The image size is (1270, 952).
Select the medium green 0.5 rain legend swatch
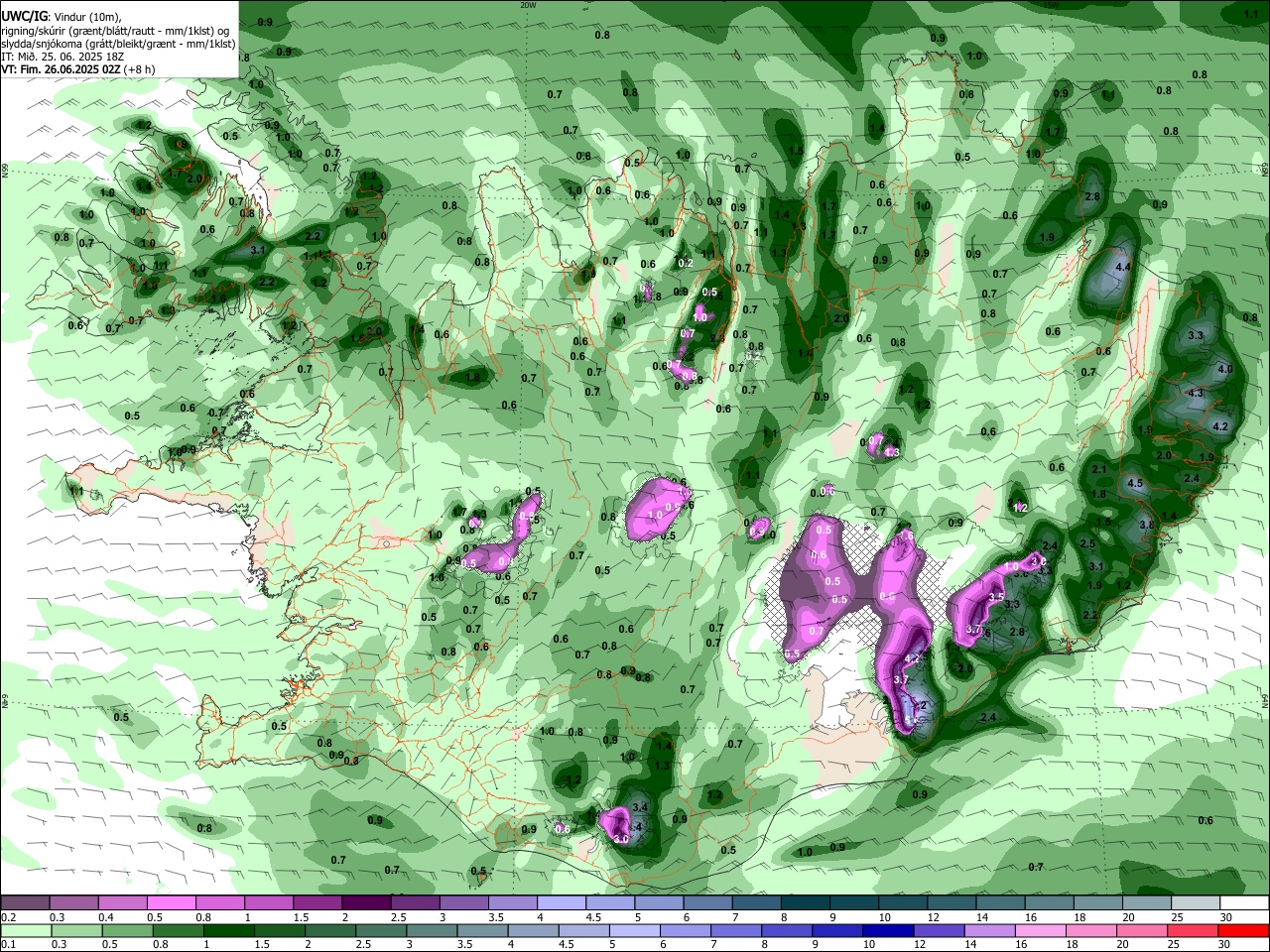point(127,930)
